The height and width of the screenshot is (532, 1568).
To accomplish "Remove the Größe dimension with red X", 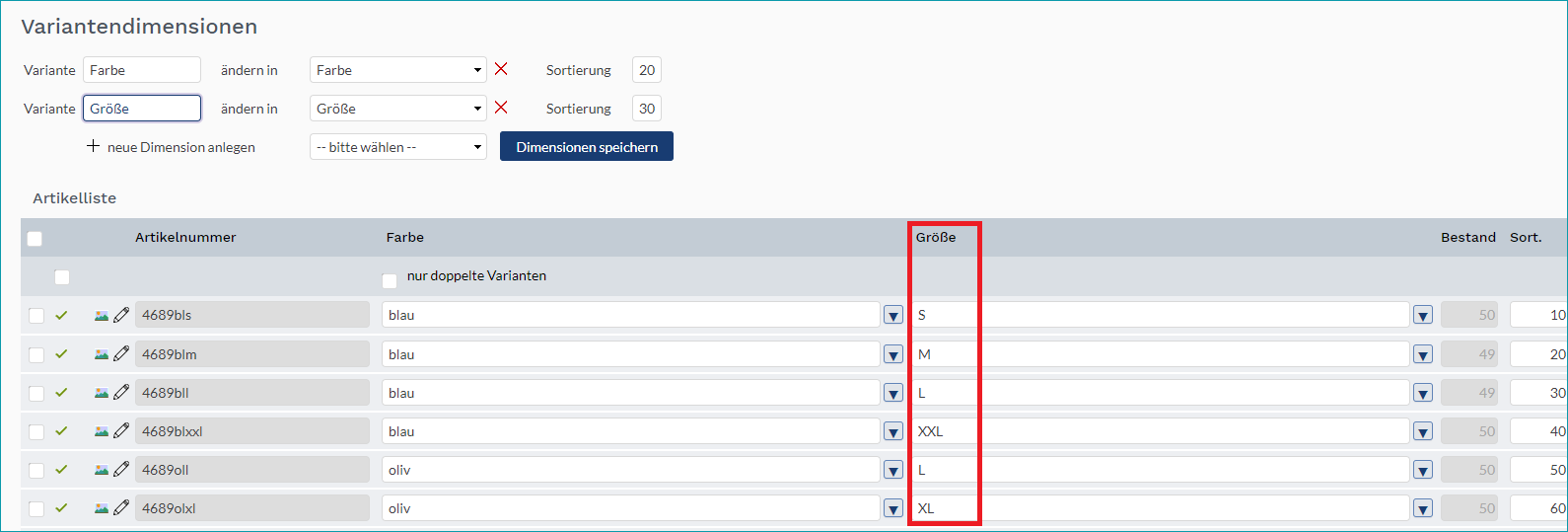I will click(x=501, y=108).
